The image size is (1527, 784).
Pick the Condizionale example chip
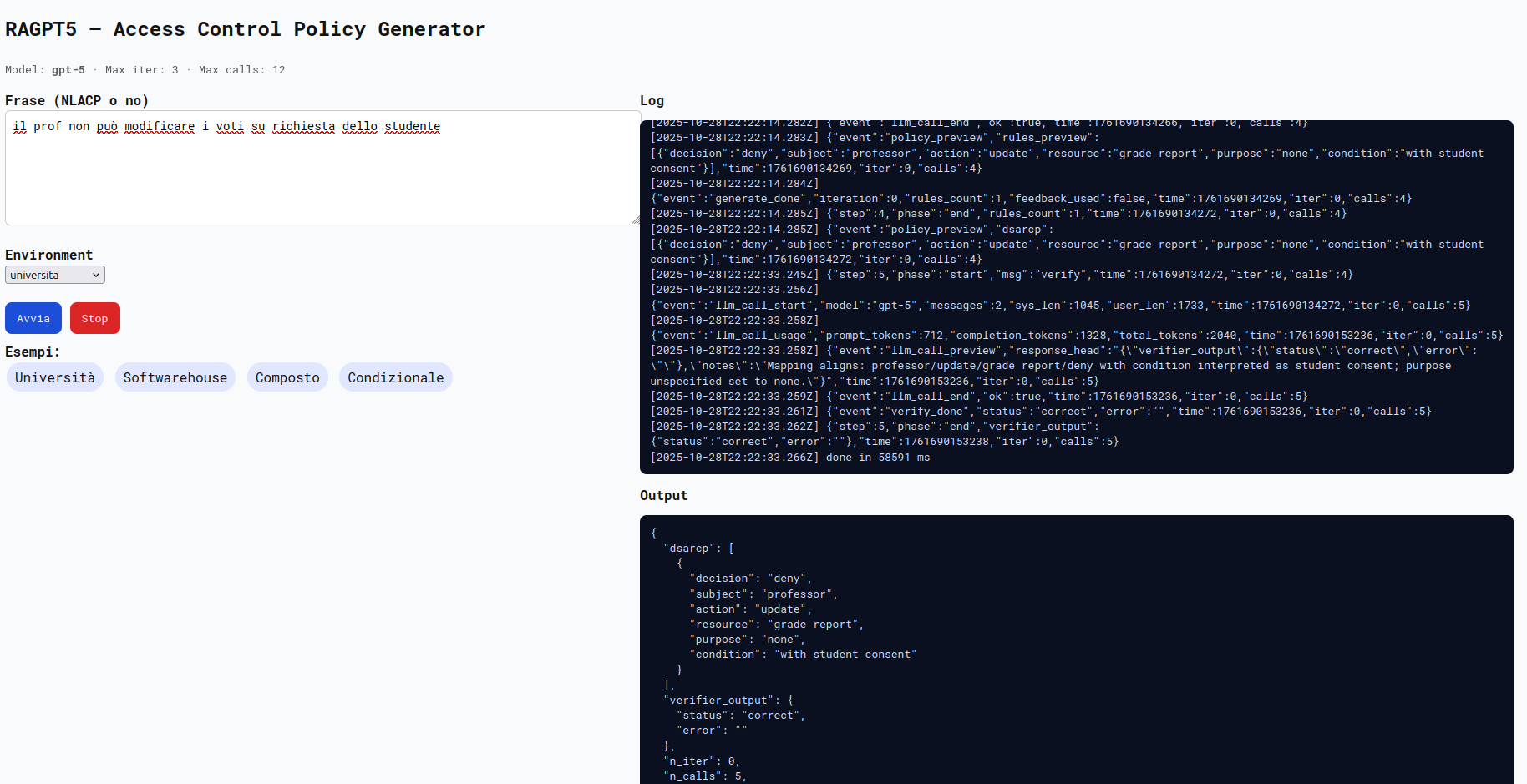(x=395, y=377)
